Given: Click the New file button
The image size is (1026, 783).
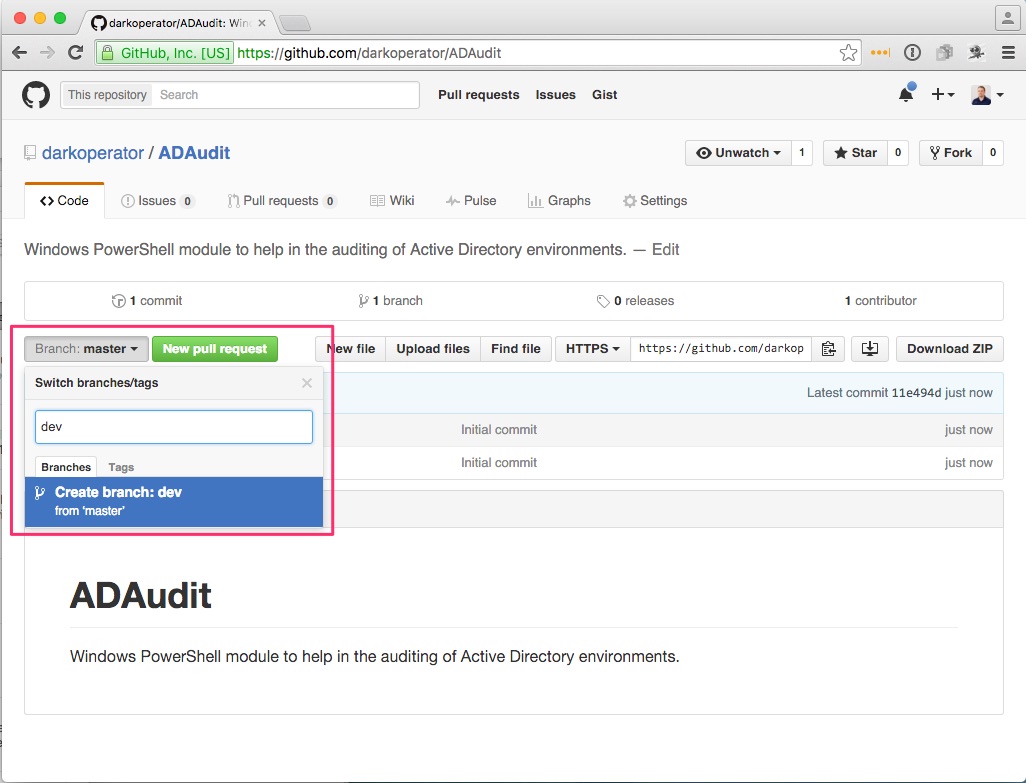Looking at the screenshot, I should coord(351,349).
